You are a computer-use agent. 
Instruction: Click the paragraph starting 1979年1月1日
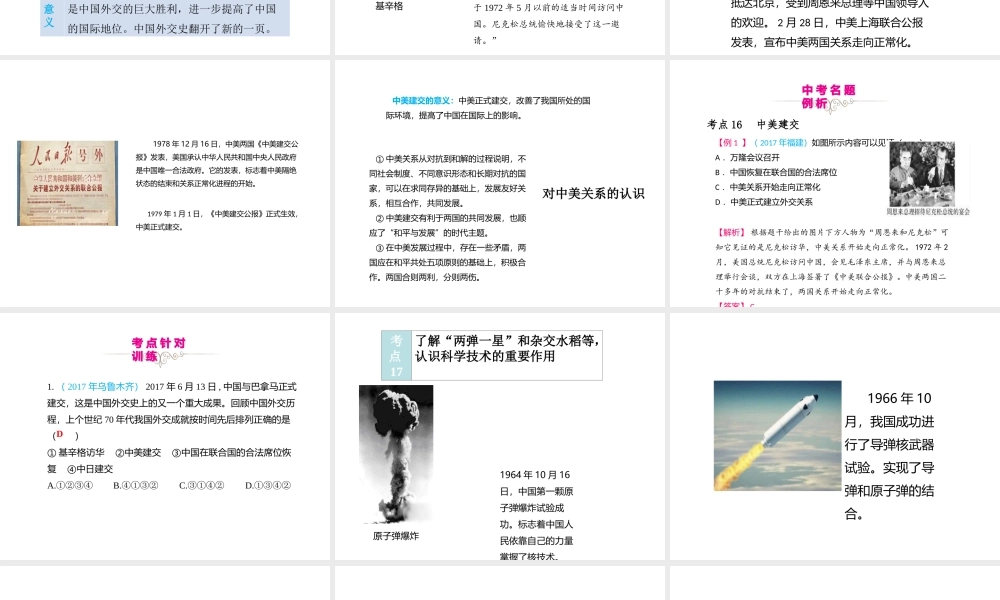[216, 220]
